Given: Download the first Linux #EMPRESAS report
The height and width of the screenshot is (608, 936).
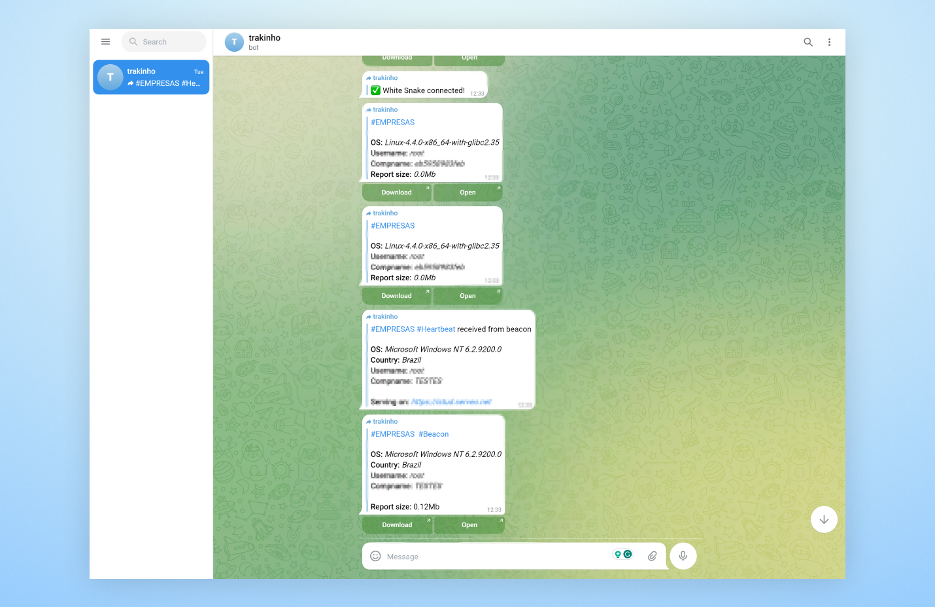Looking at the screenshot, I should pos(397,193).
